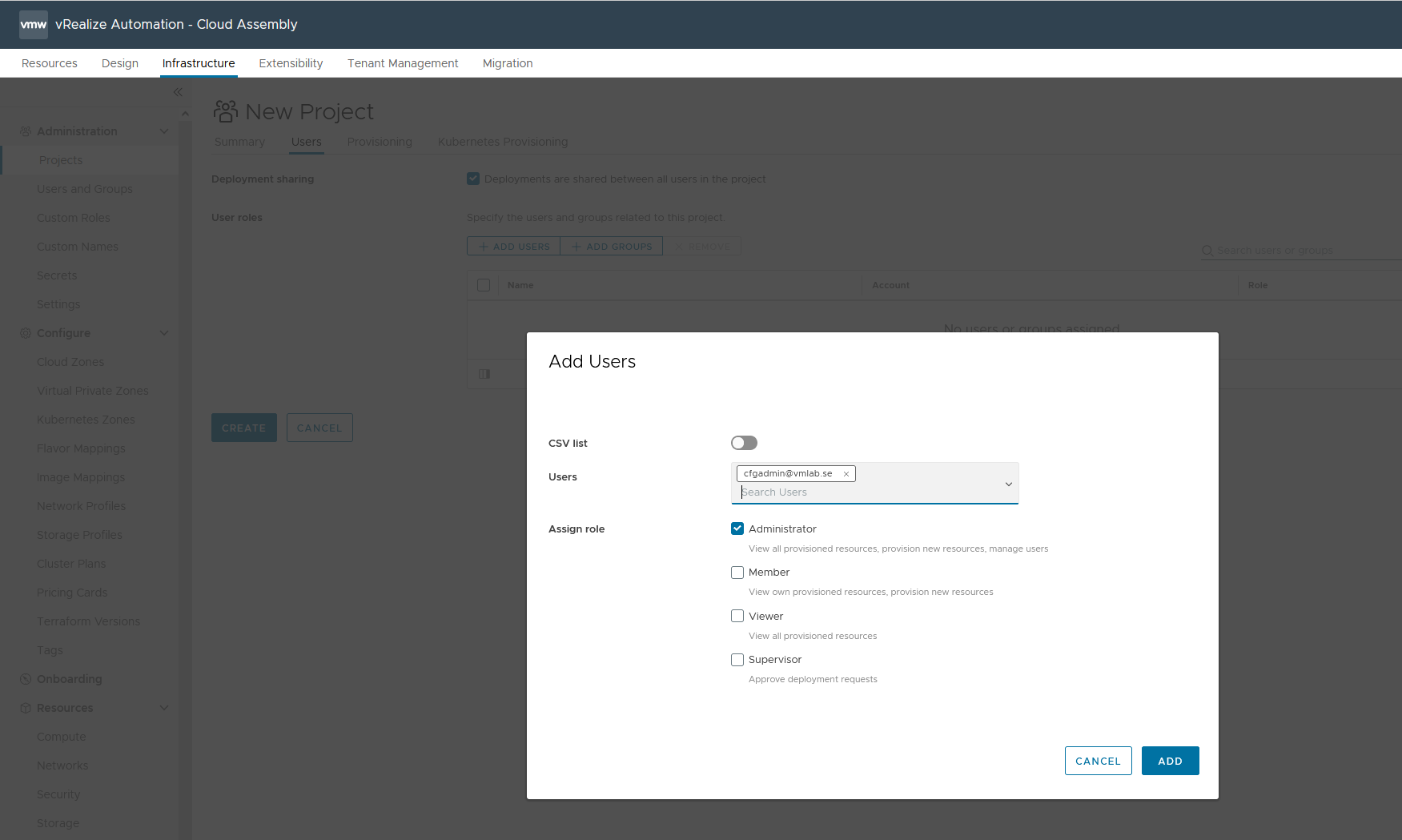Image resolution: width=1402 pixels, height=840 pixels.
Task: Check the Viewer role checkbox
Action: click(x=737, y=616)
